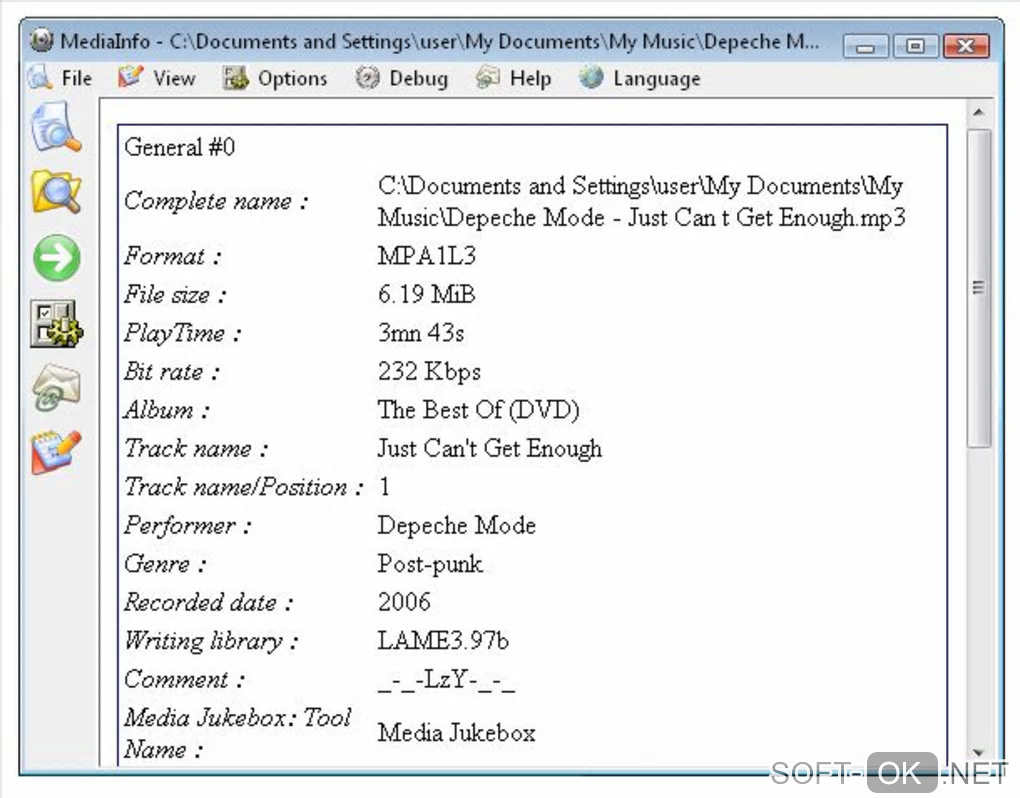This screenshot has width=1020, height=798.
Task: Open the File menu
Action: [x=60, y=78]
